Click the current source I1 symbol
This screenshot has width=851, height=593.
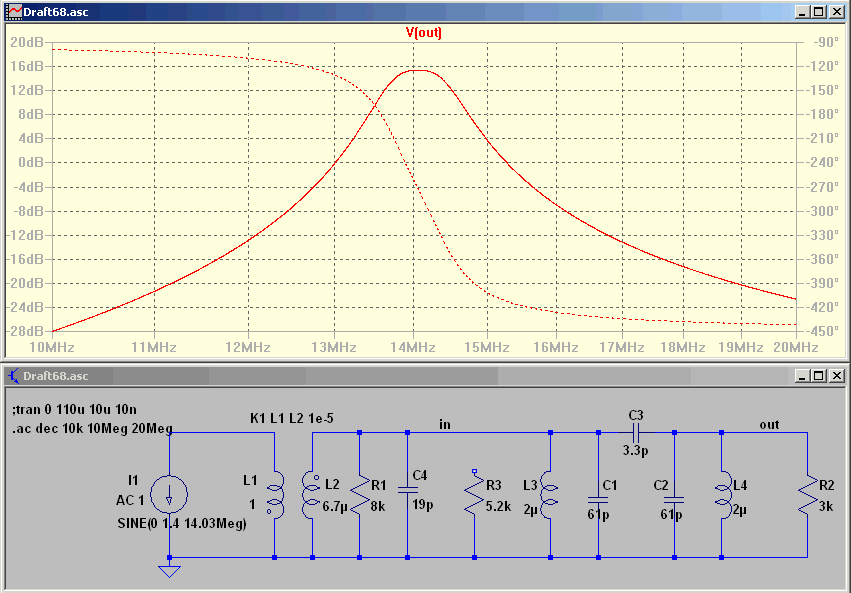[169, 494]
